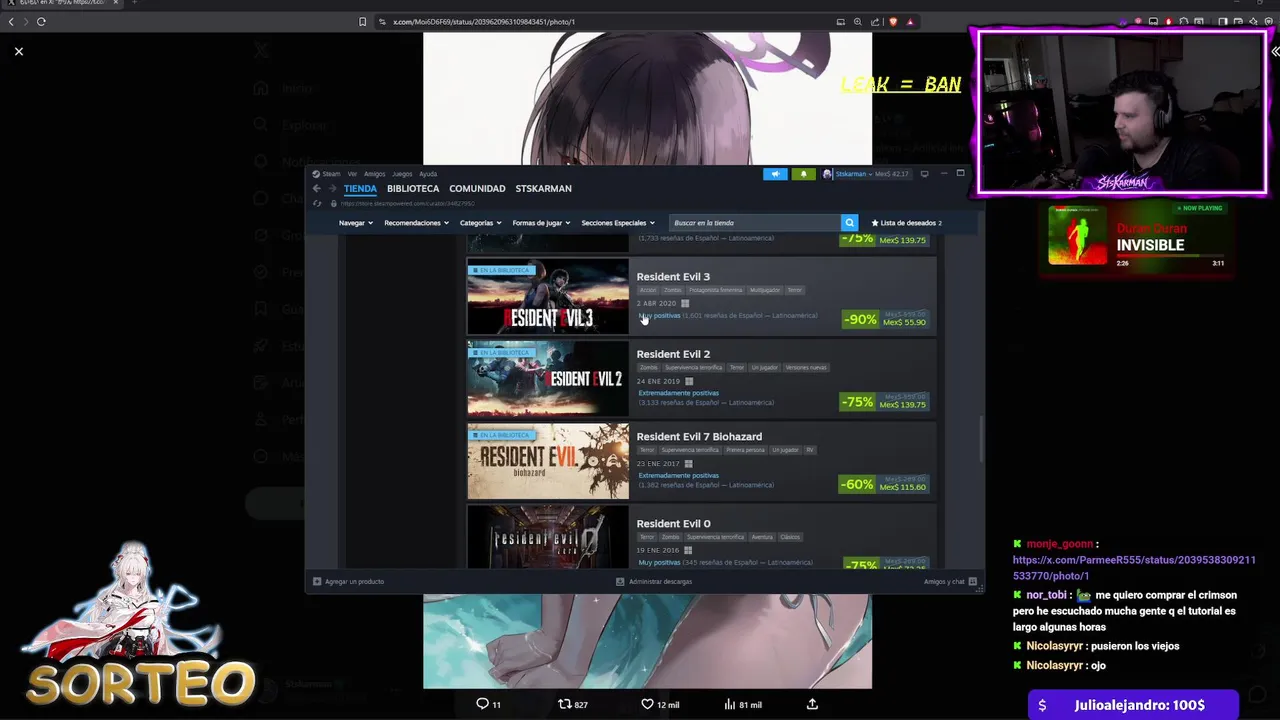Click the Invisible song progress bar
1280x720 pixels.
coord(1172,255)
